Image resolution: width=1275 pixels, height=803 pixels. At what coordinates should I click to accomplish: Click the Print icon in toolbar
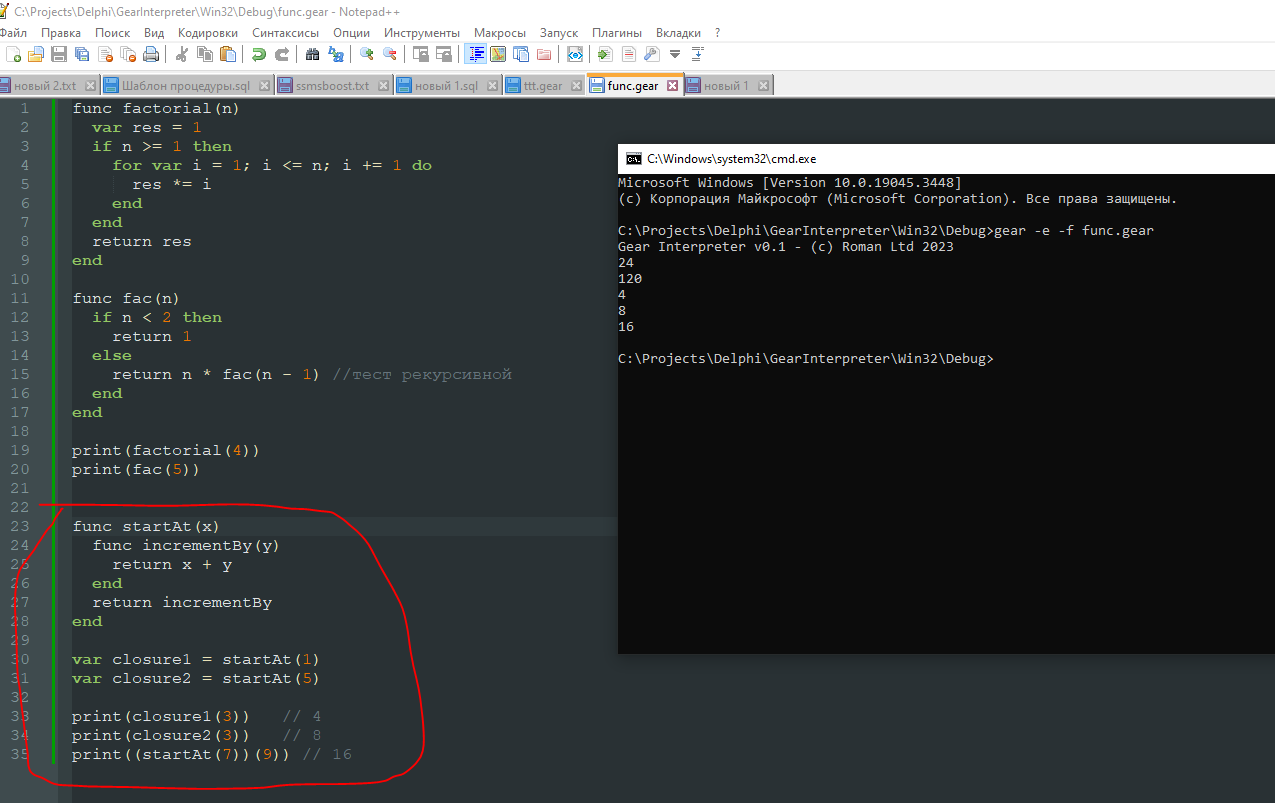pyautogui.click(x=151, y=55)
